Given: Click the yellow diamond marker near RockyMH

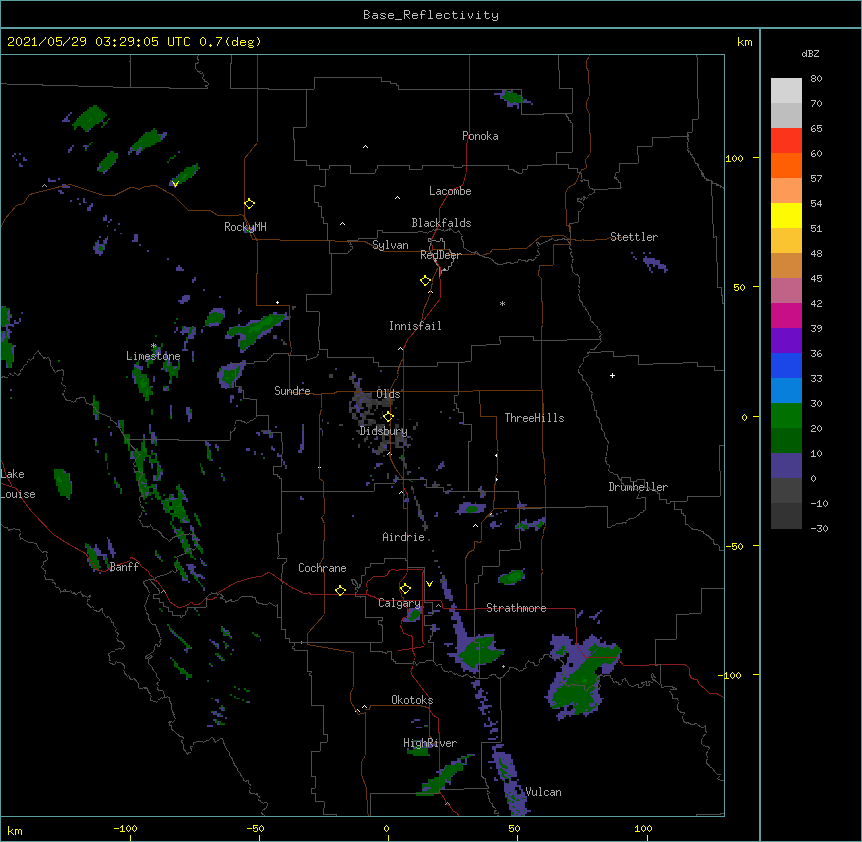Looking at the screenshot, I should (250, 204).
